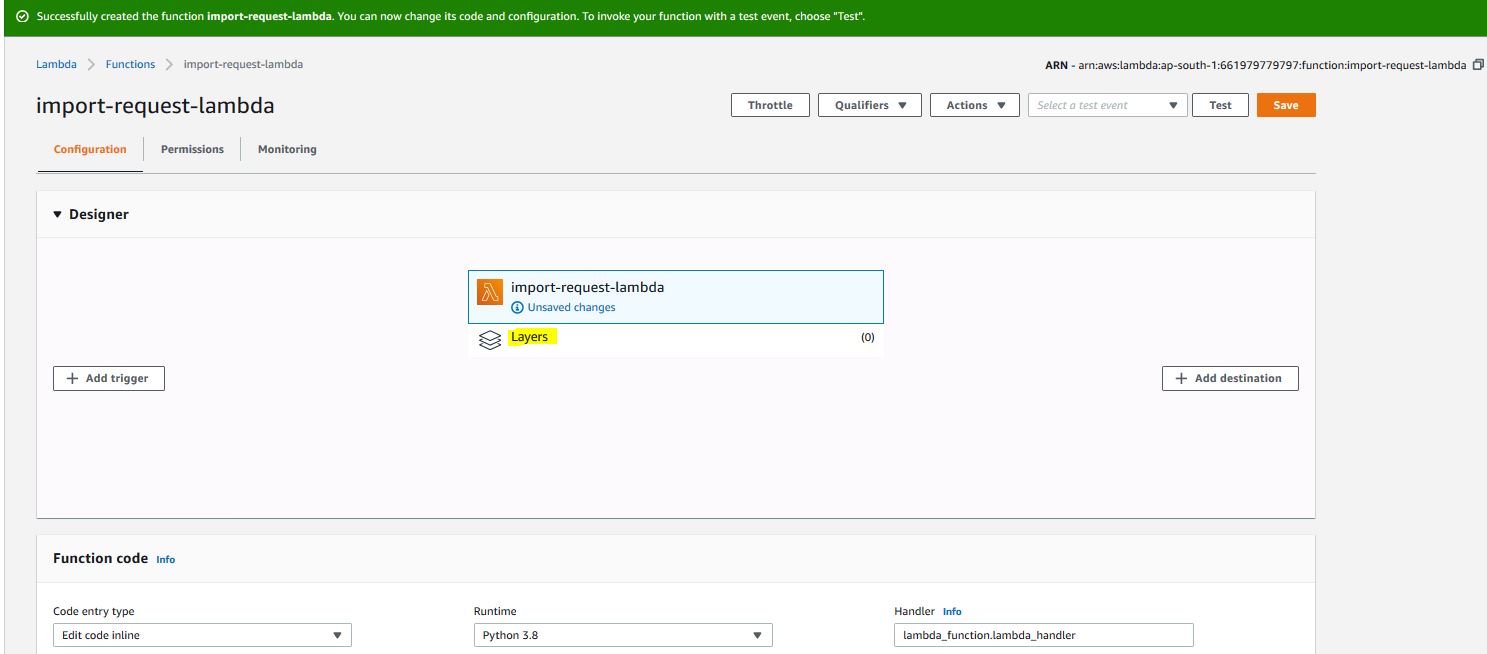1487x654 pixels.
Task: Open the Runtime Python 3.8 dropdown
Action: (x=622, y=635)
